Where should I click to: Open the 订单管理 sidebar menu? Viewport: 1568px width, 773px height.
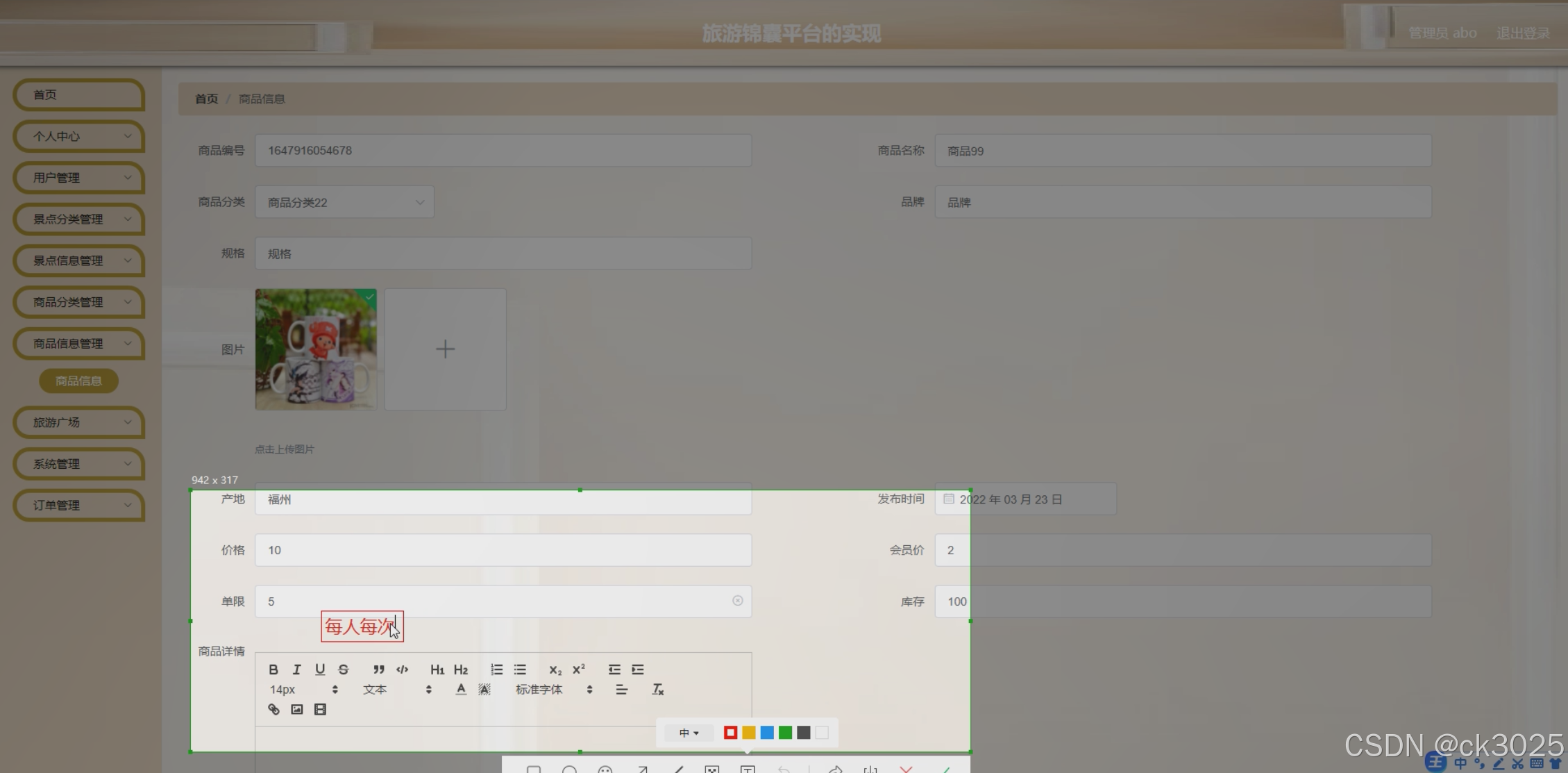pos(78,505)
